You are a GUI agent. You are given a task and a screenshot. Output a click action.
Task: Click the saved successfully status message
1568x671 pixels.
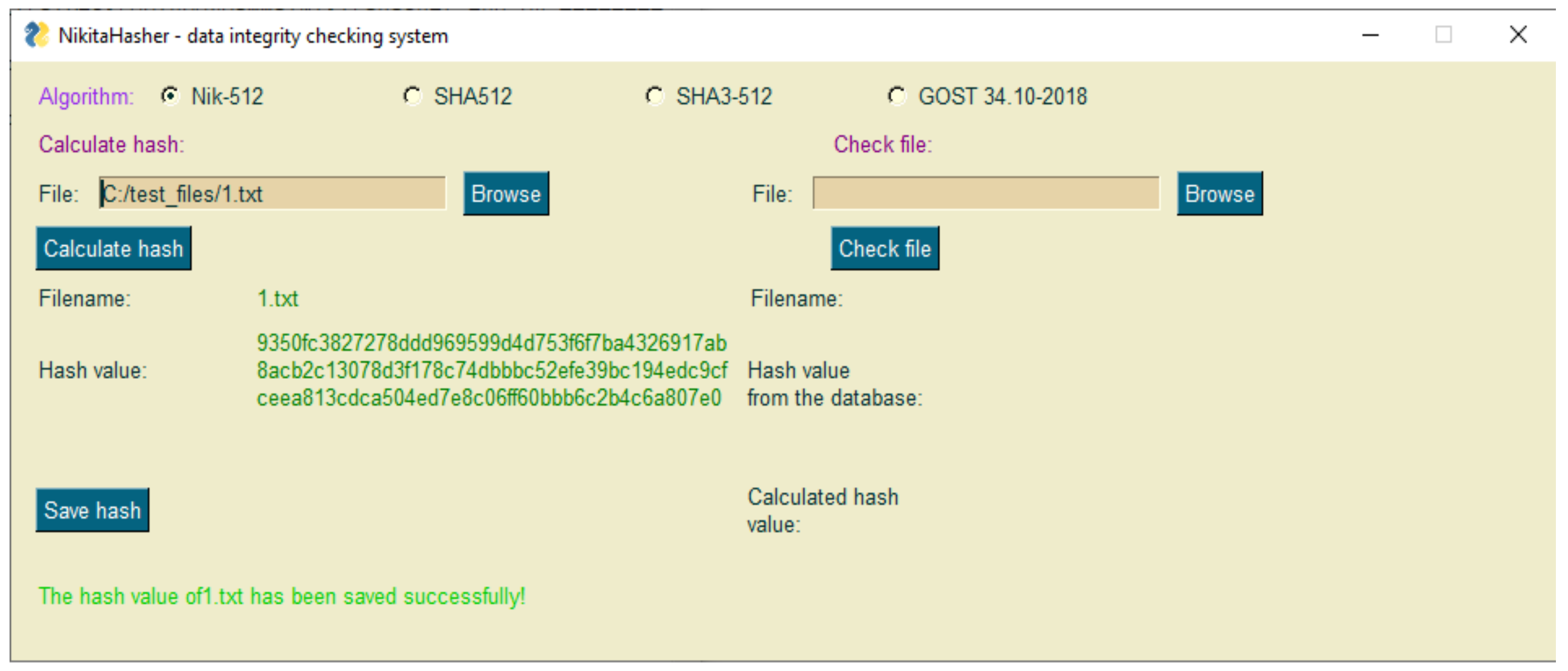[x=282, y=596]
